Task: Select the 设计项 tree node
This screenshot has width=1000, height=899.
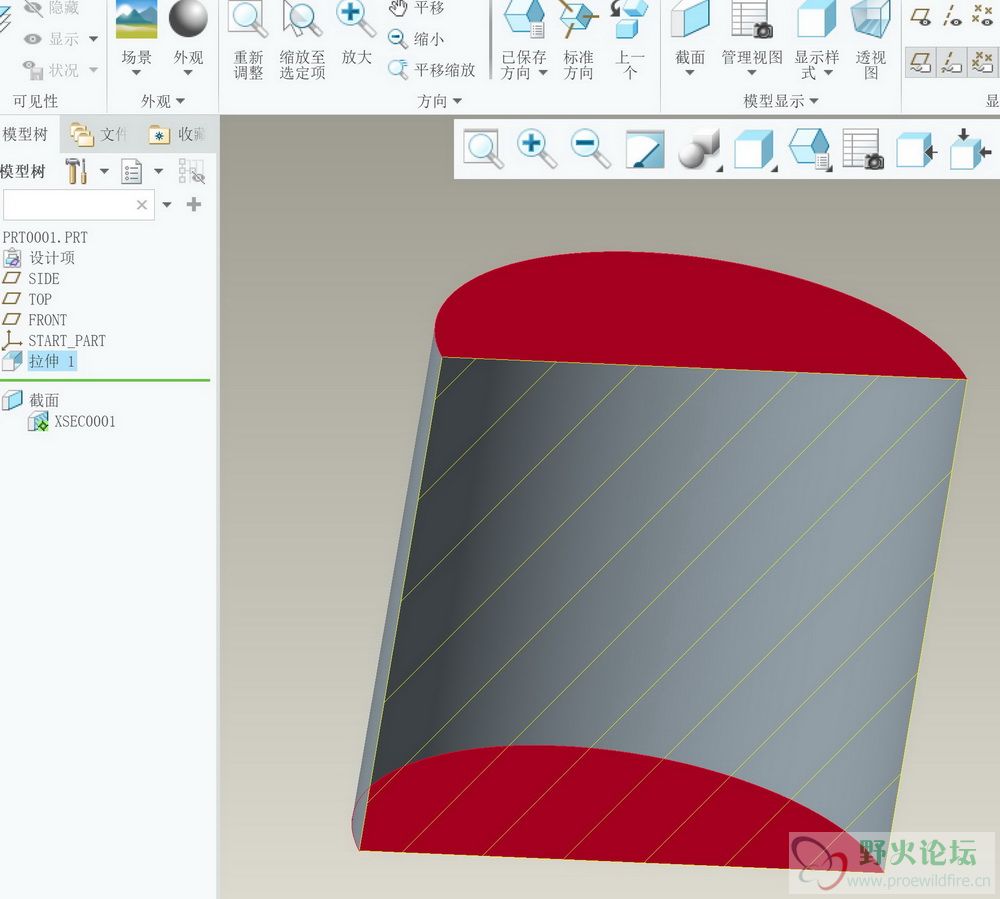Action: click(39, 258)
